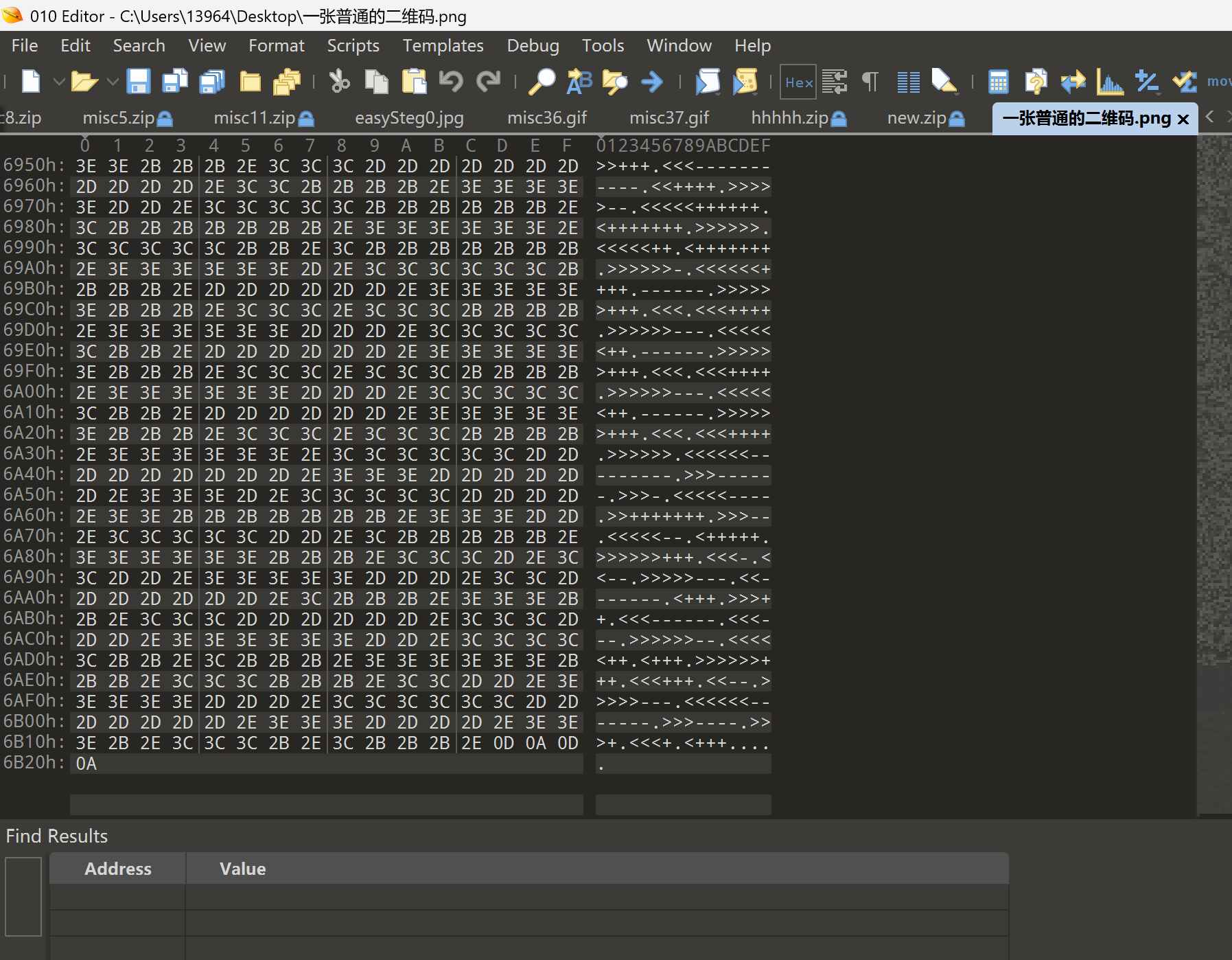Open the Window menu

[x=679, y=45]
